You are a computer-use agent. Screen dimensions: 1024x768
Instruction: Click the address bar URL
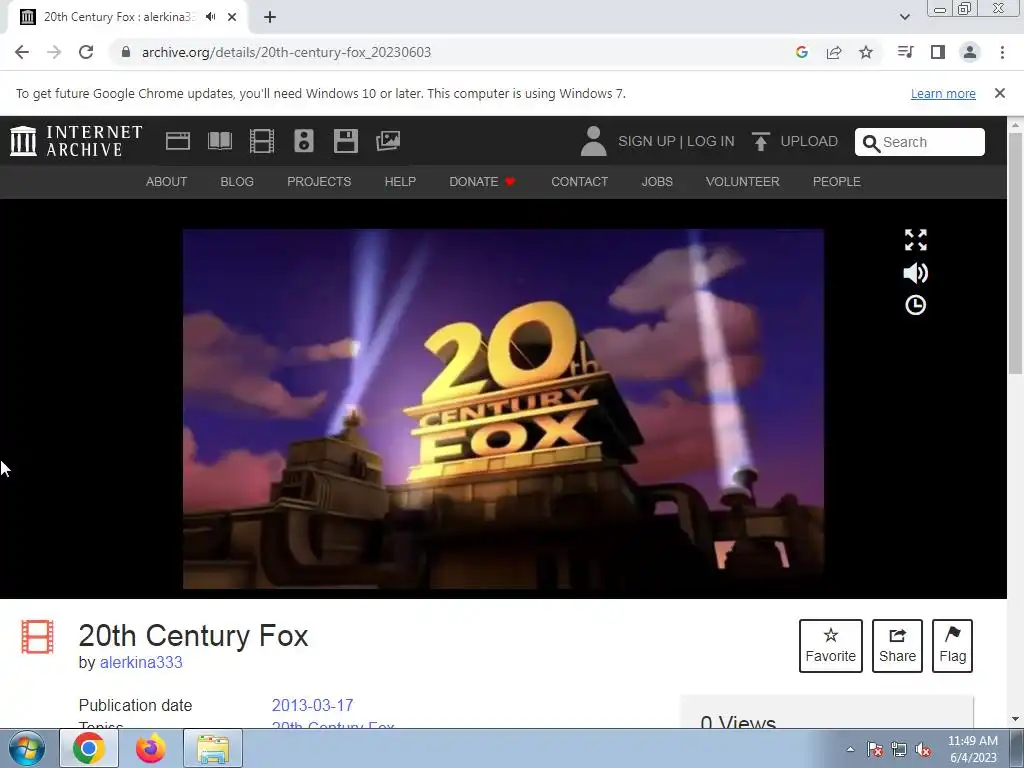pyautogui.click(x=286, y=52)
